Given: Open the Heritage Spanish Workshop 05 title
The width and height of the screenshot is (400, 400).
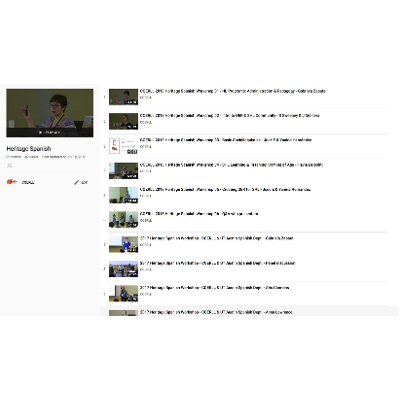Looking at the screenshot, I should click(x=225, y=190).
